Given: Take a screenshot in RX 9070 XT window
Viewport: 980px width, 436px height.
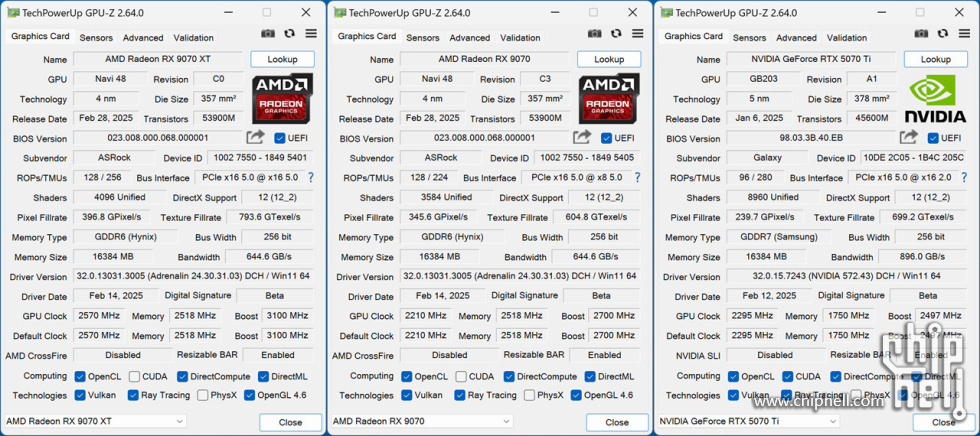Looking at the screenshot, I should click(268, 34).
